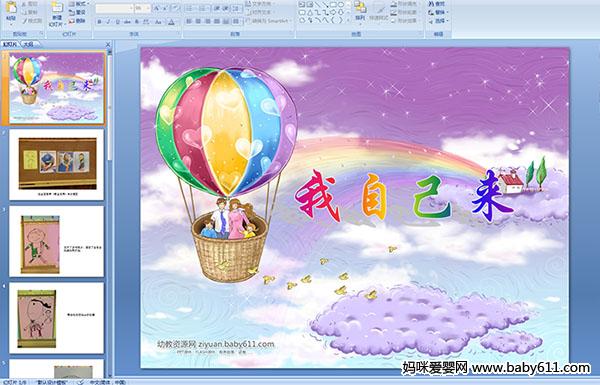
Task: Click the Arrange shapes icon
Action: pos(360,11)
